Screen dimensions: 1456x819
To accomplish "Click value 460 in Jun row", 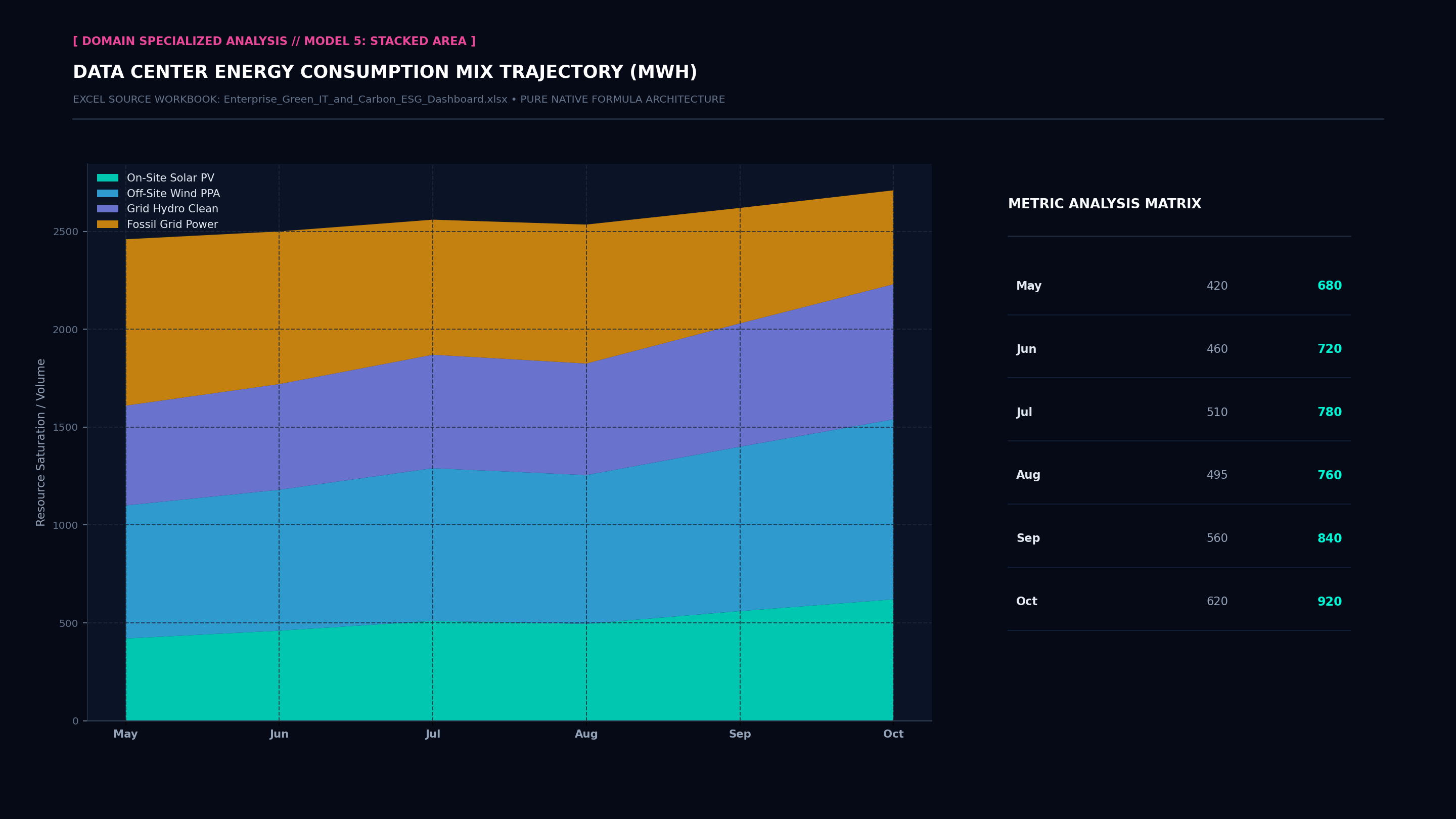I will pos(1217,349).
